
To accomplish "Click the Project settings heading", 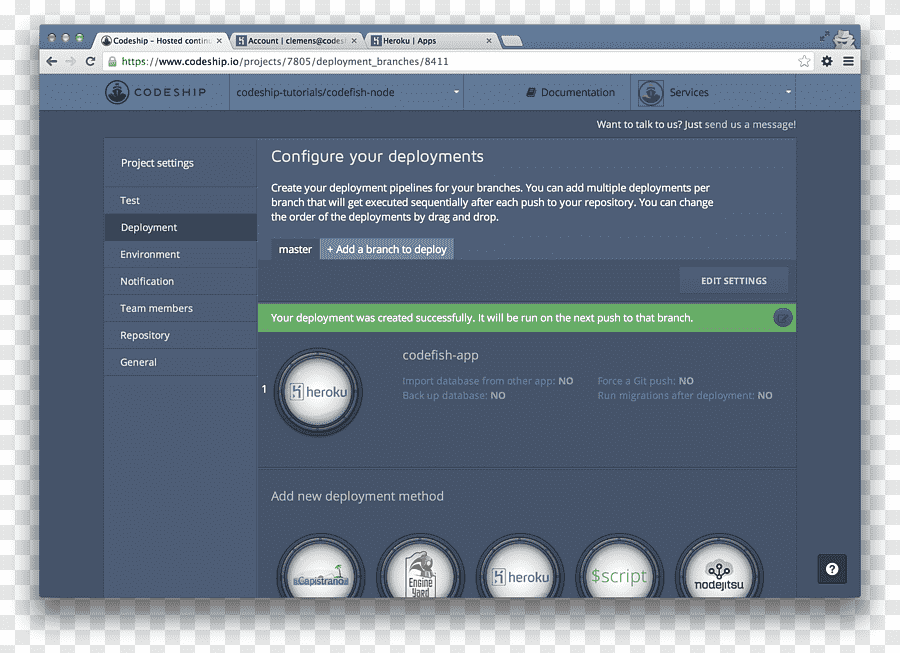I will click(157, 163).
